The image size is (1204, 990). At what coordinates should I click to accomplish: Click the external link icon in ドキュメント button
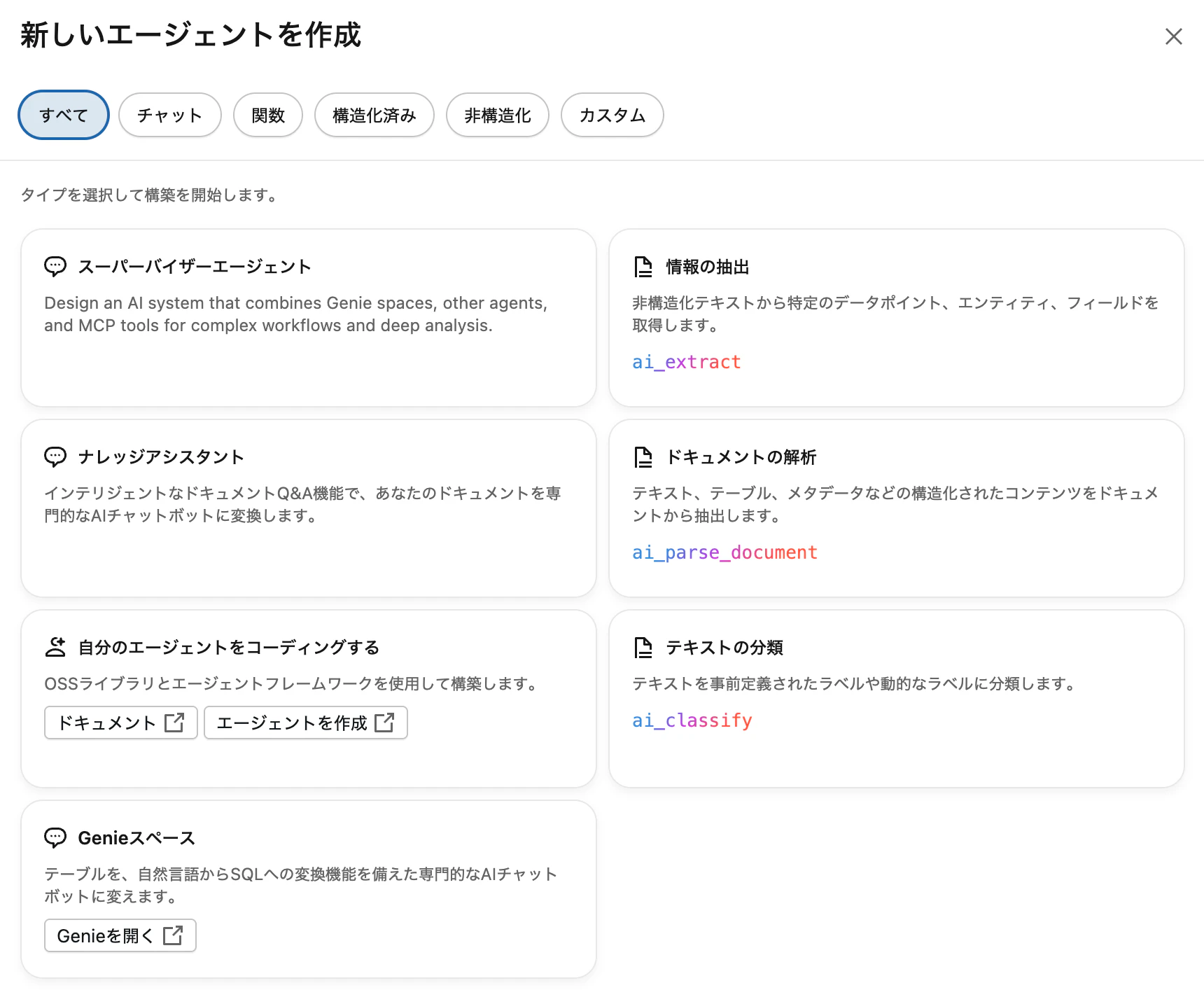coord(174,723)
